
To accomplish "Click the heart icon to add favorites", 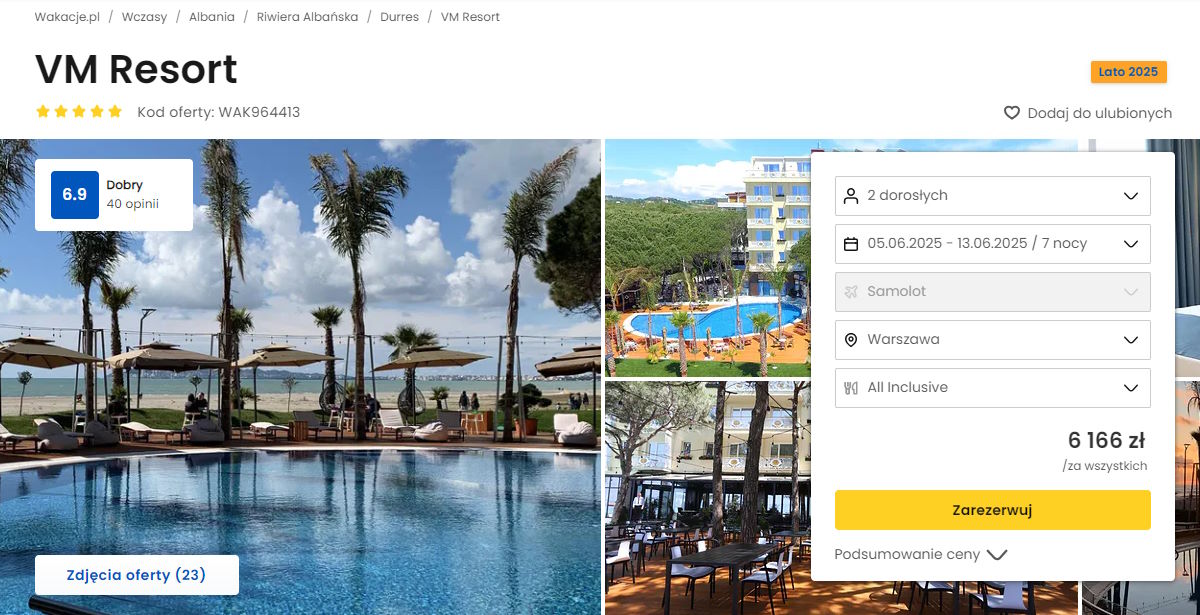I will pos(1012,113).
